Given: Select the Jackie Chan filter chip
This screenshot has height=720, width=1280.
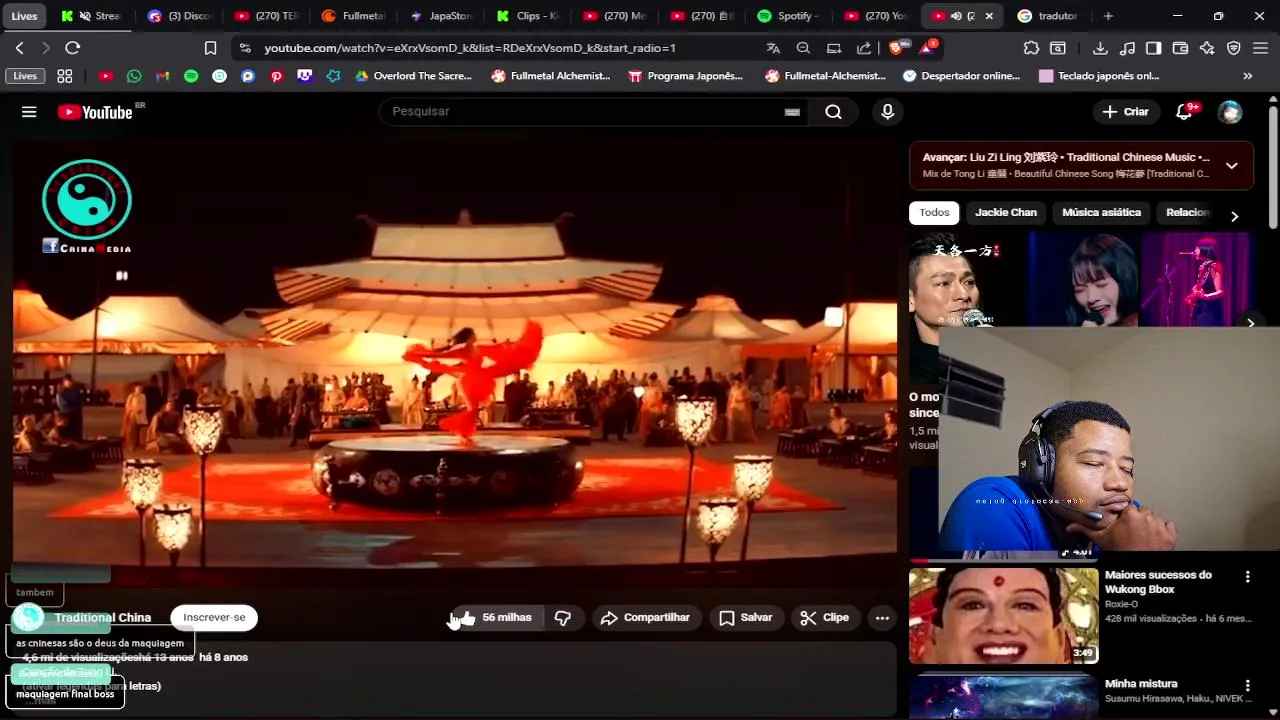Looking at the screenshot, I should 1006,213.
